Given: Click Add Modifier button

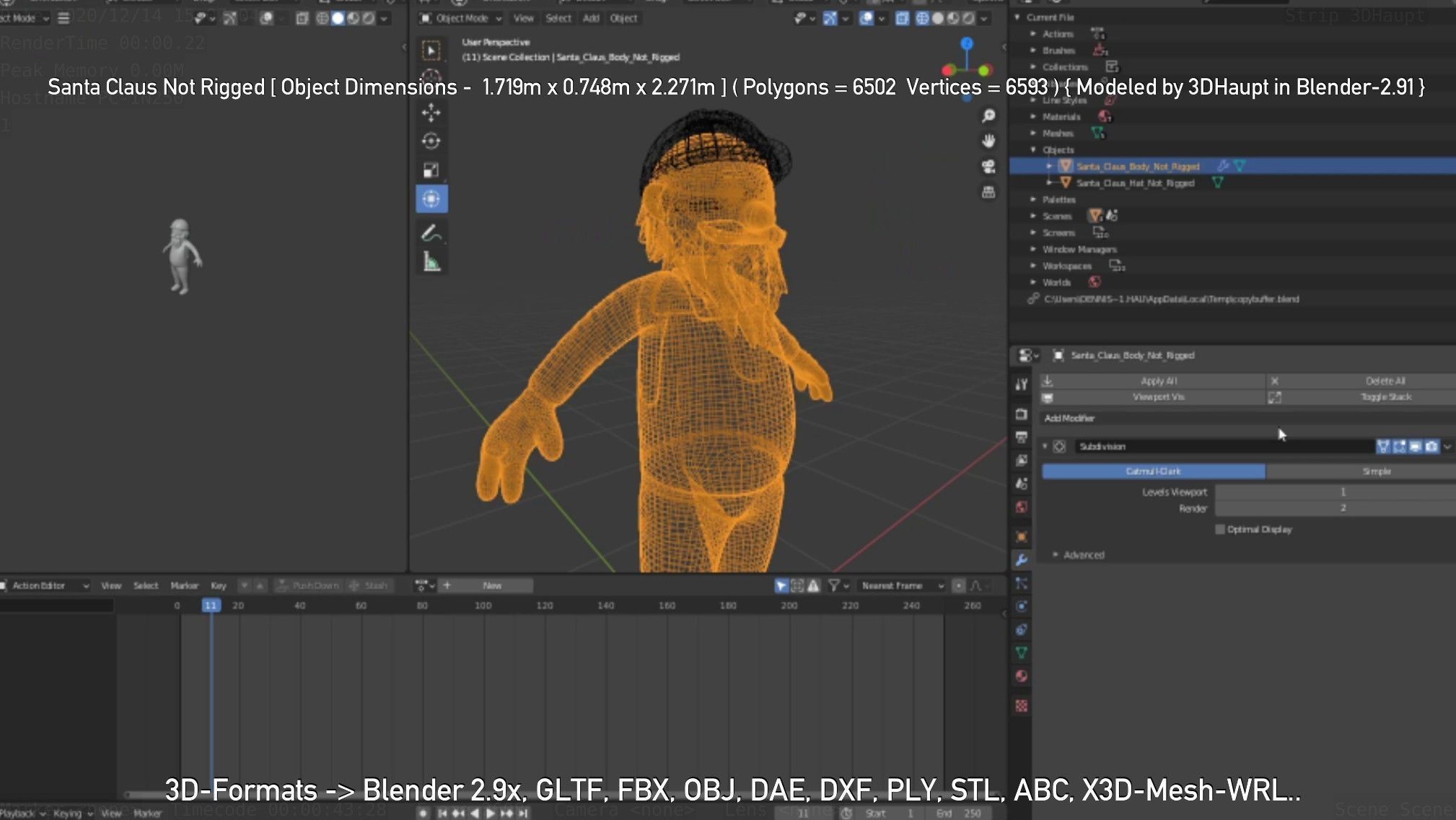Looking at the screenshot, I should coord(1247,419).
